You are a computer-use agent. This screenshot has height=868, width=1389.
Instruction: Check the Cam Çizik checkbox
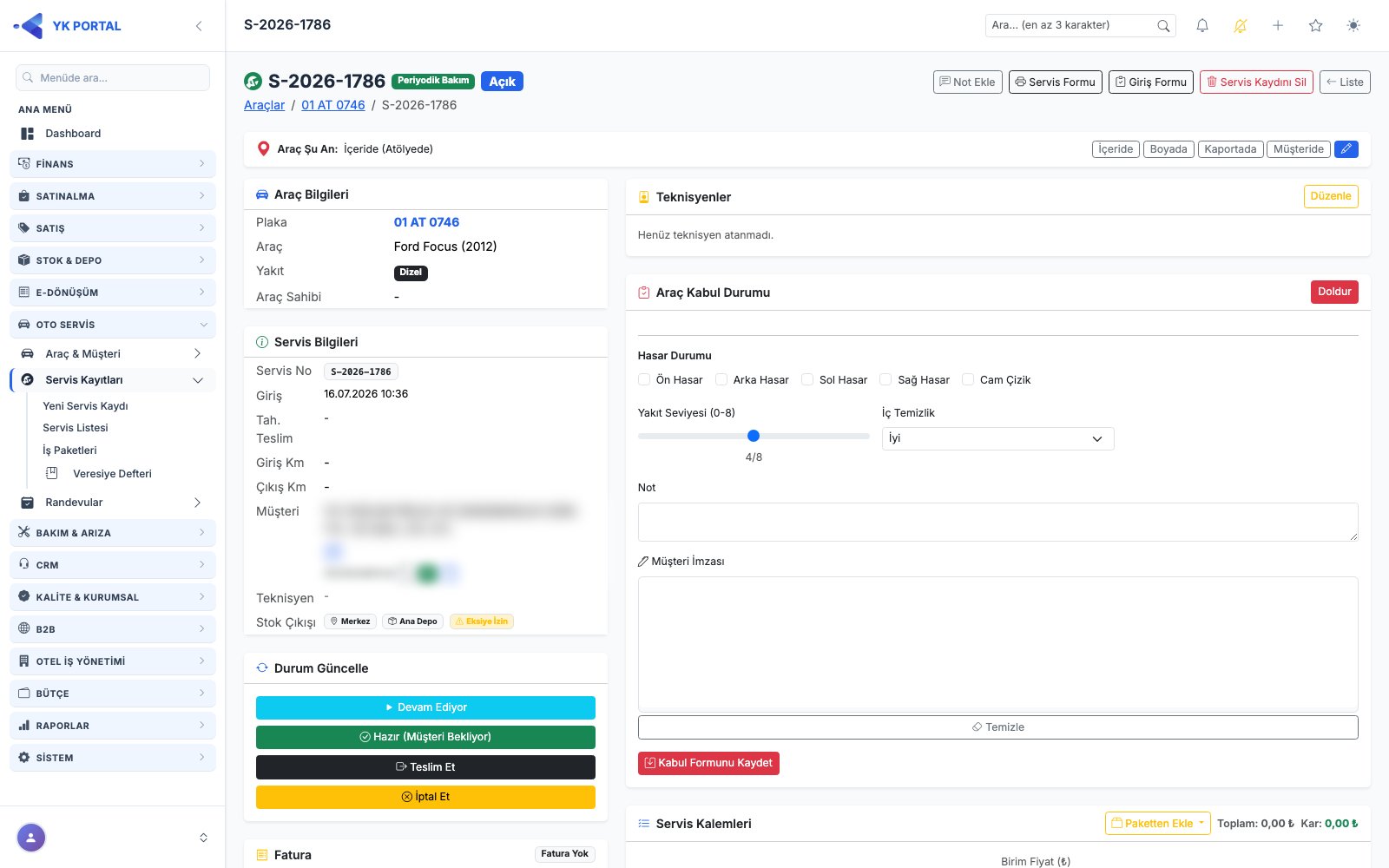pyautogui.click(x=968, y=379)
